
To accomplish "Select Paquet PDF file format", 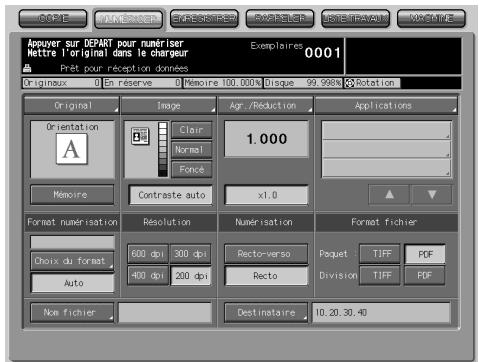I will [425, 254].
